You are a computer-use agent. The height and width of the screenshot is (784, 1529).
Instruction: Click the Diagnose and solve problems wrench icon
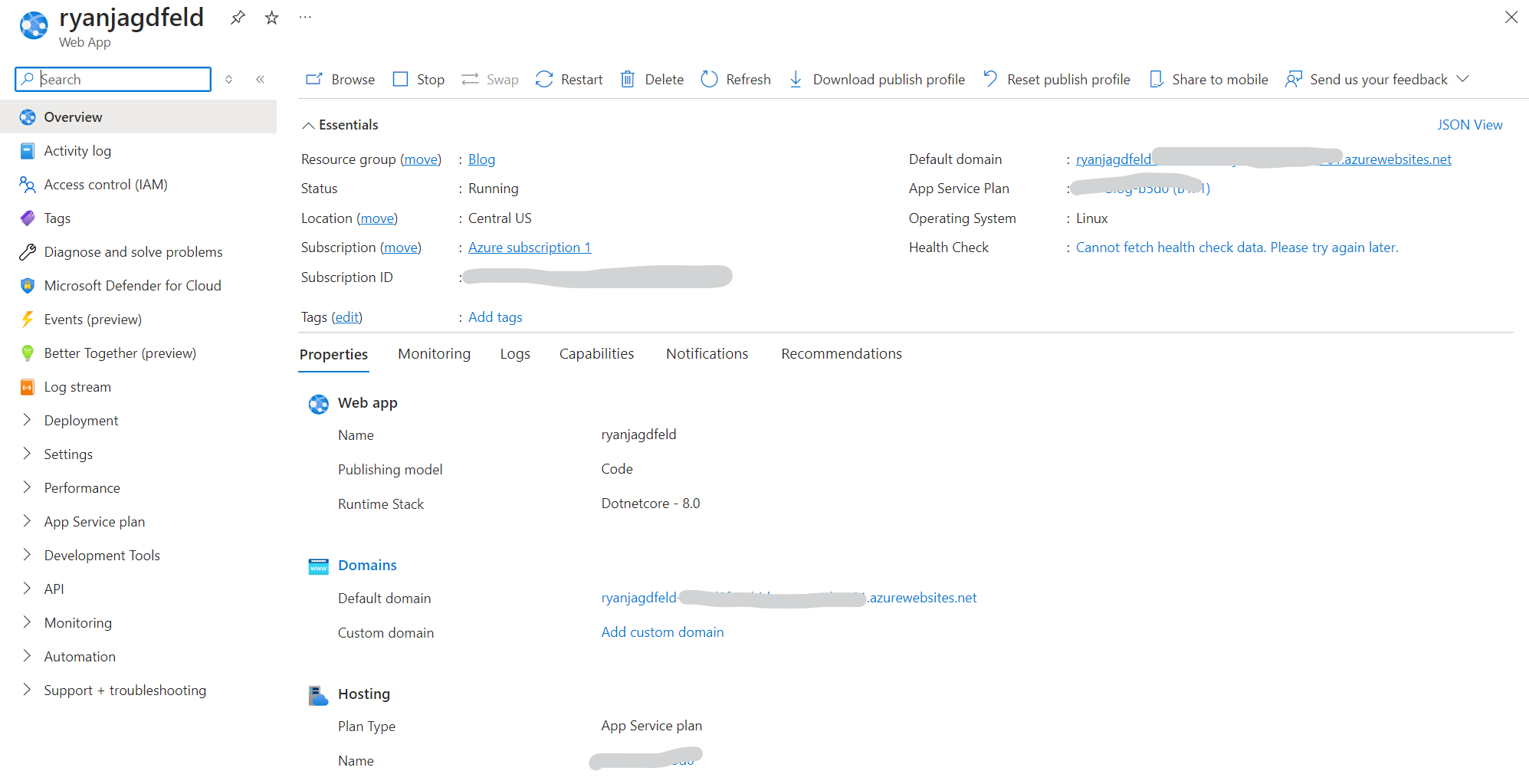pos(28,252)
